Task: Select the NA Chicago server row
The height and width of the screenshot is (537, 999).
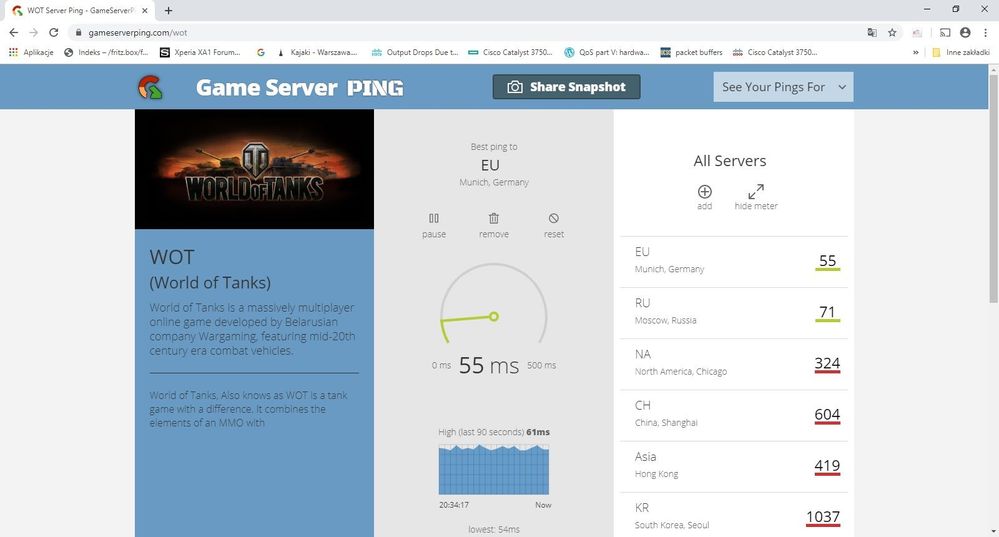Action: click(x=736, y=363)
